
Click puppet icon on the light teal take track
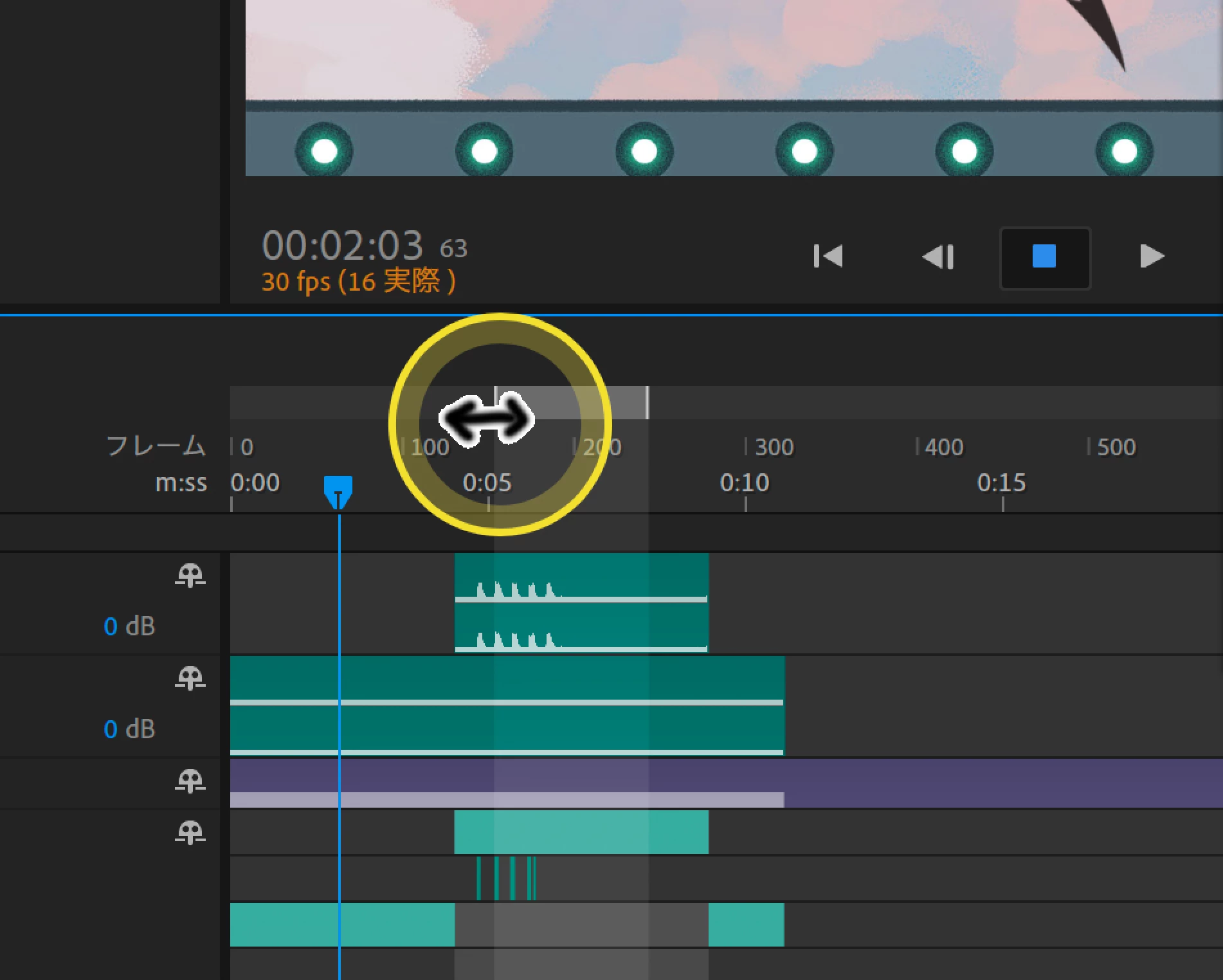coord(190,832)
